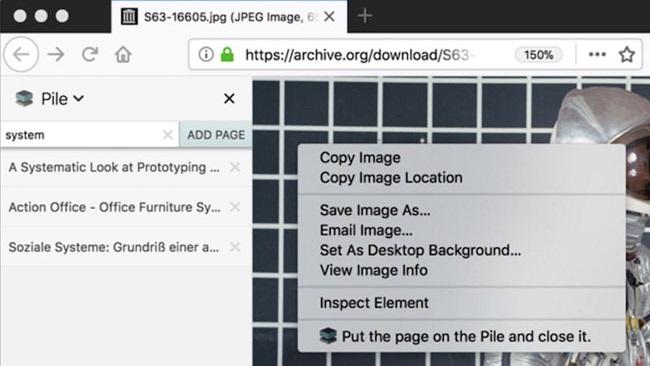
Task: Open the 'Soziale Systeme: Grundriß' pile entry
Action: coord(114,247)
